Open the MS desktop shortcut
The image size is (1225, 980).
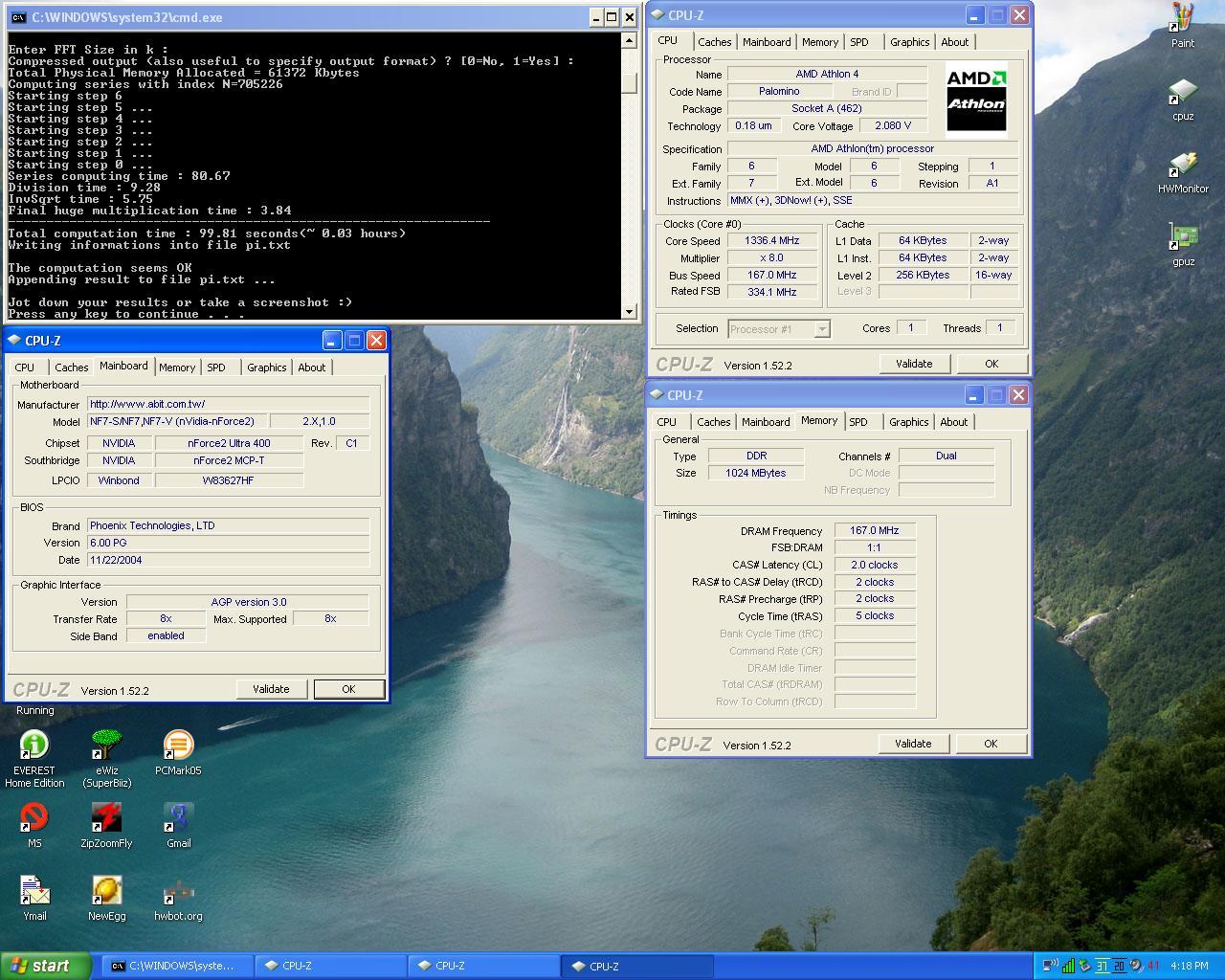[34, 825]
